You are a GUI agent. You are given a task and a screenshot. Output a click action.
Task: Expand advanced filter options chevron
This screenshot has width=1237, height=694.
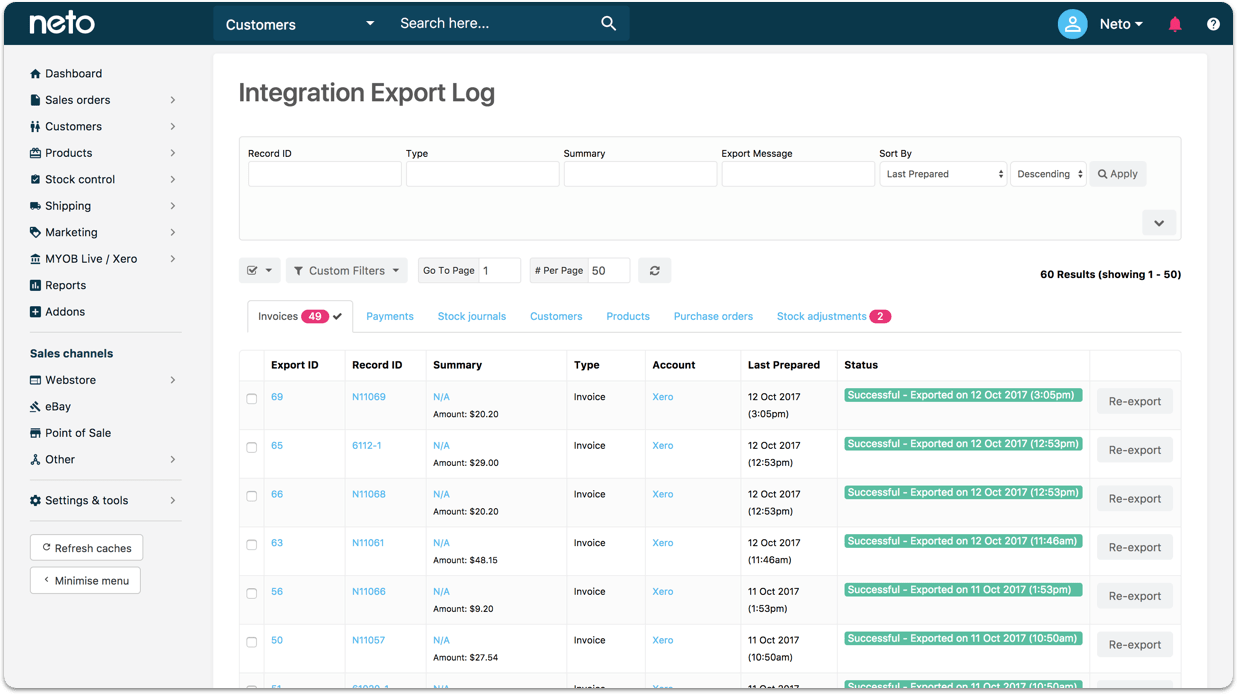point(1159,223)
